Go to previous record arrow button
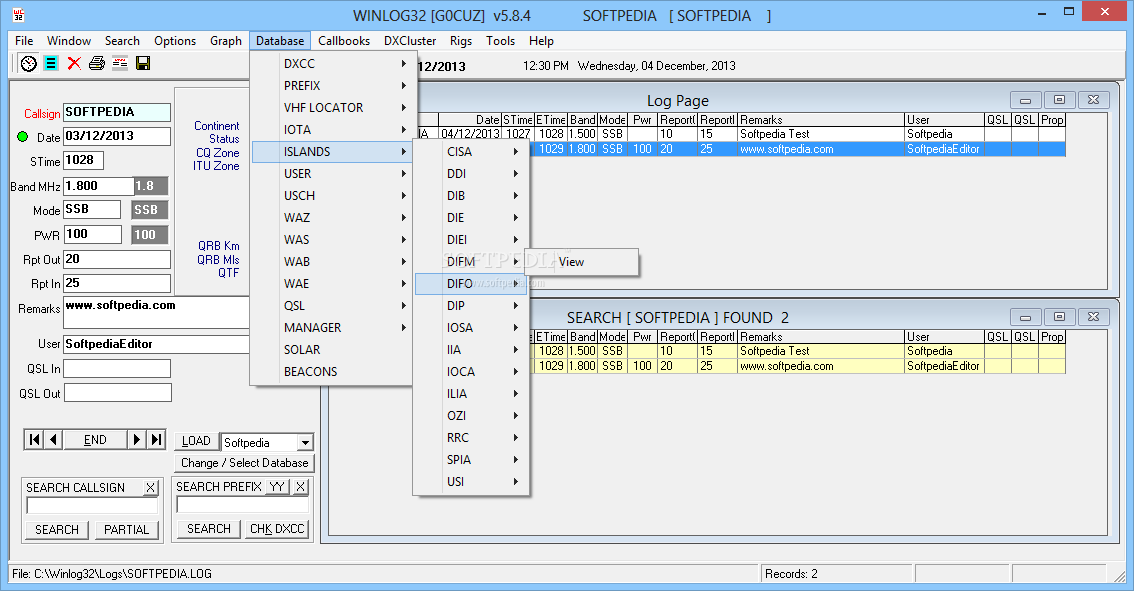The width and height of the screenshot is (1134, 591). [54, 440]
